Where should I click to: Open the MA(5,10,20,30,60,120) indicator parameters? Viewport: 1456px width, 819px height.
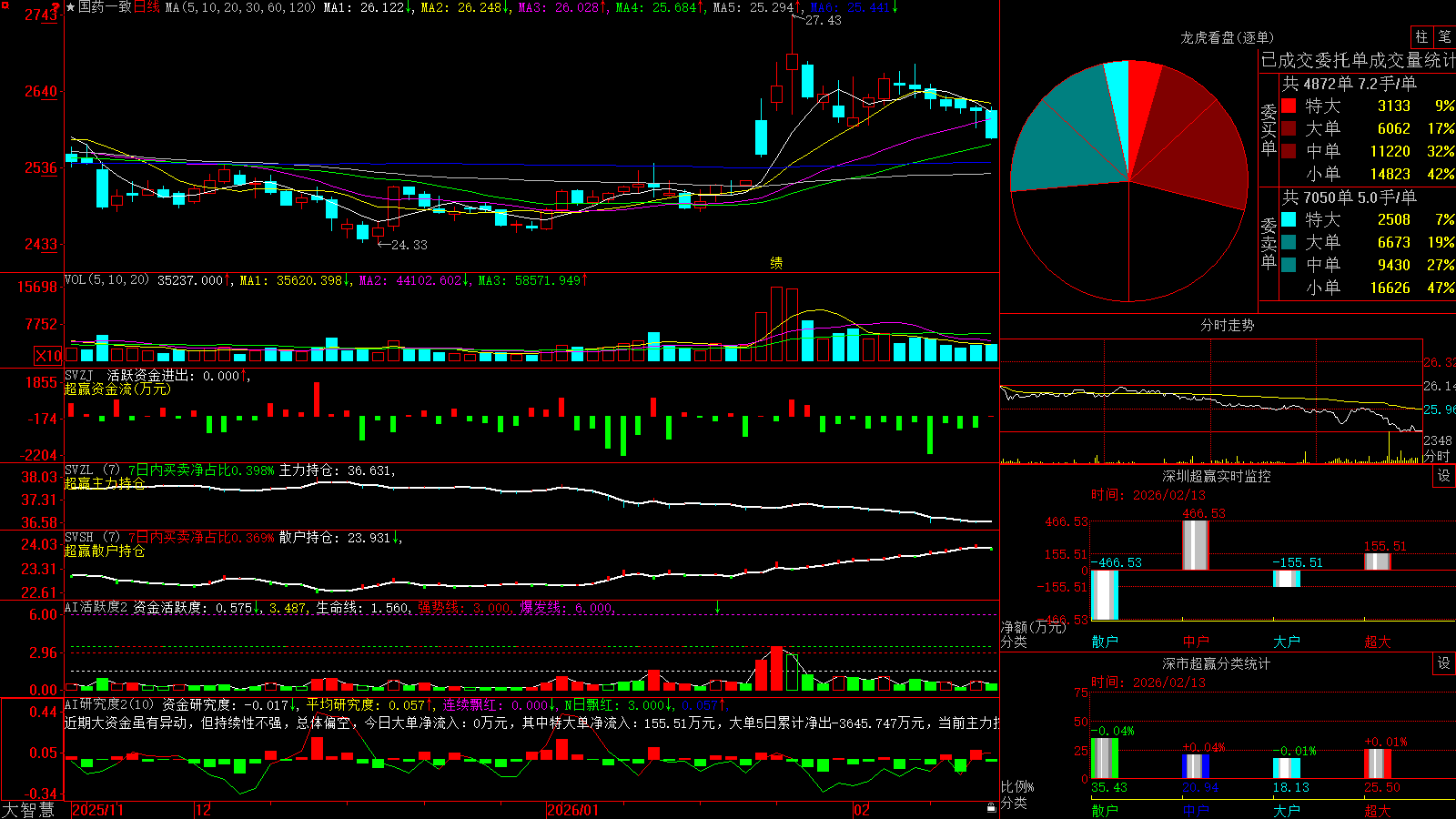(240, 7)
